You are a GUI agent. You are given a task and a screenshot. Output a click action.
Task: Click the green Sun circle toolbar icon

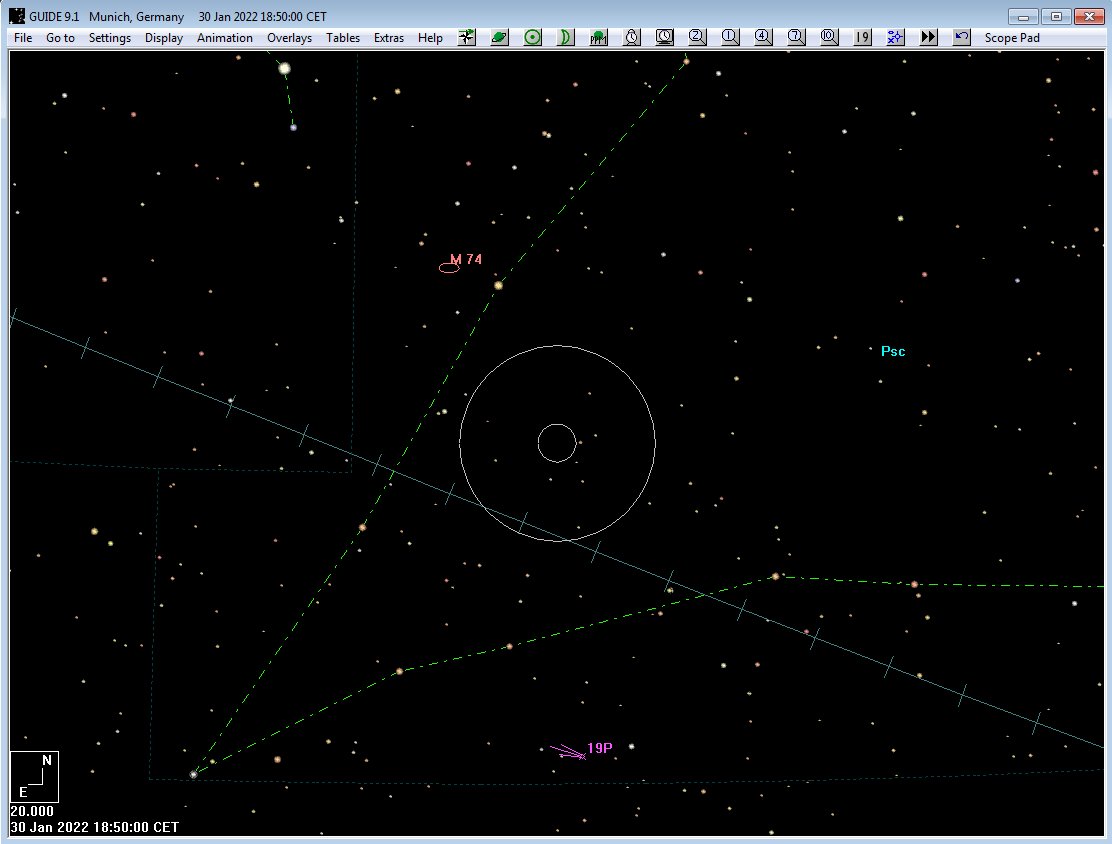click(x=533, y=37)
